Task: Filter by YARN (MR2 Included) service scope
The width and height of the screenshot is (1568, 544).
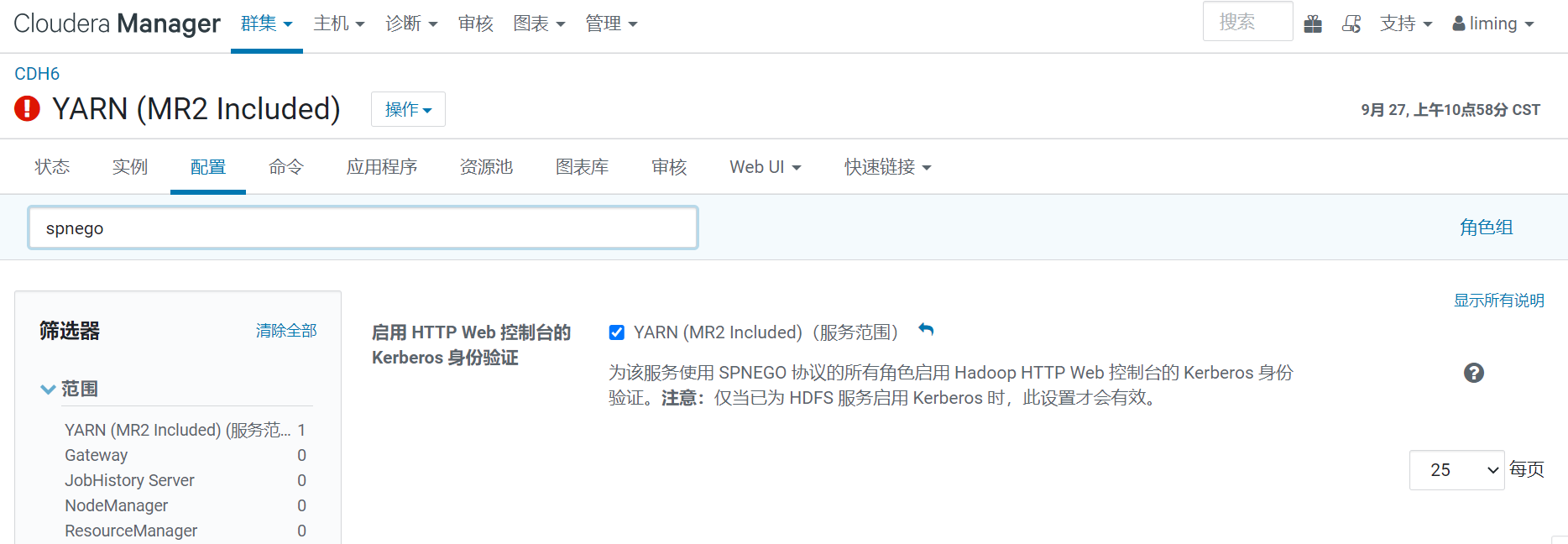Action: point(185,430)
